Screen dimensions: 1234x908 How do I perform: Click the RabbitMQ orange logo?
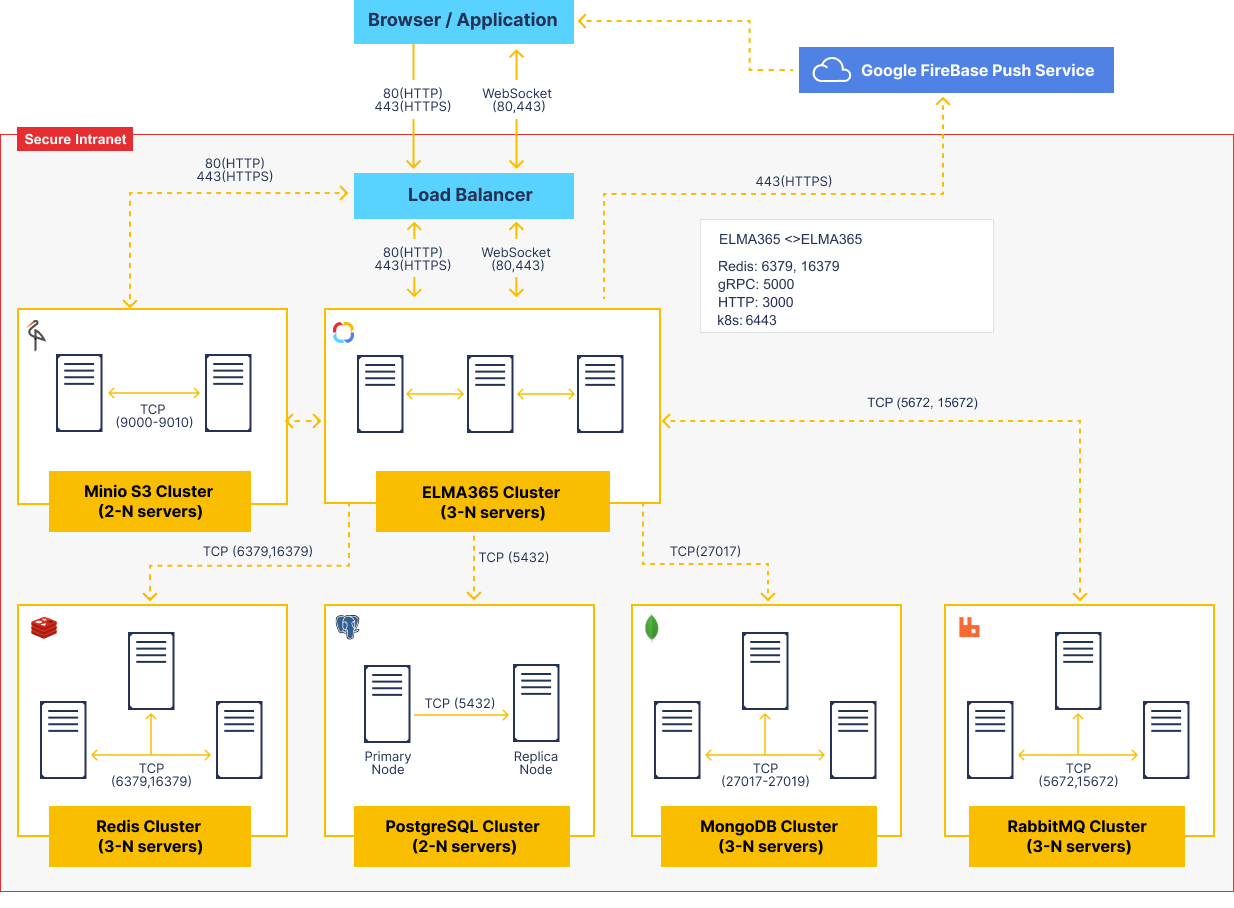pyautogui.click(x=969, y=627)
